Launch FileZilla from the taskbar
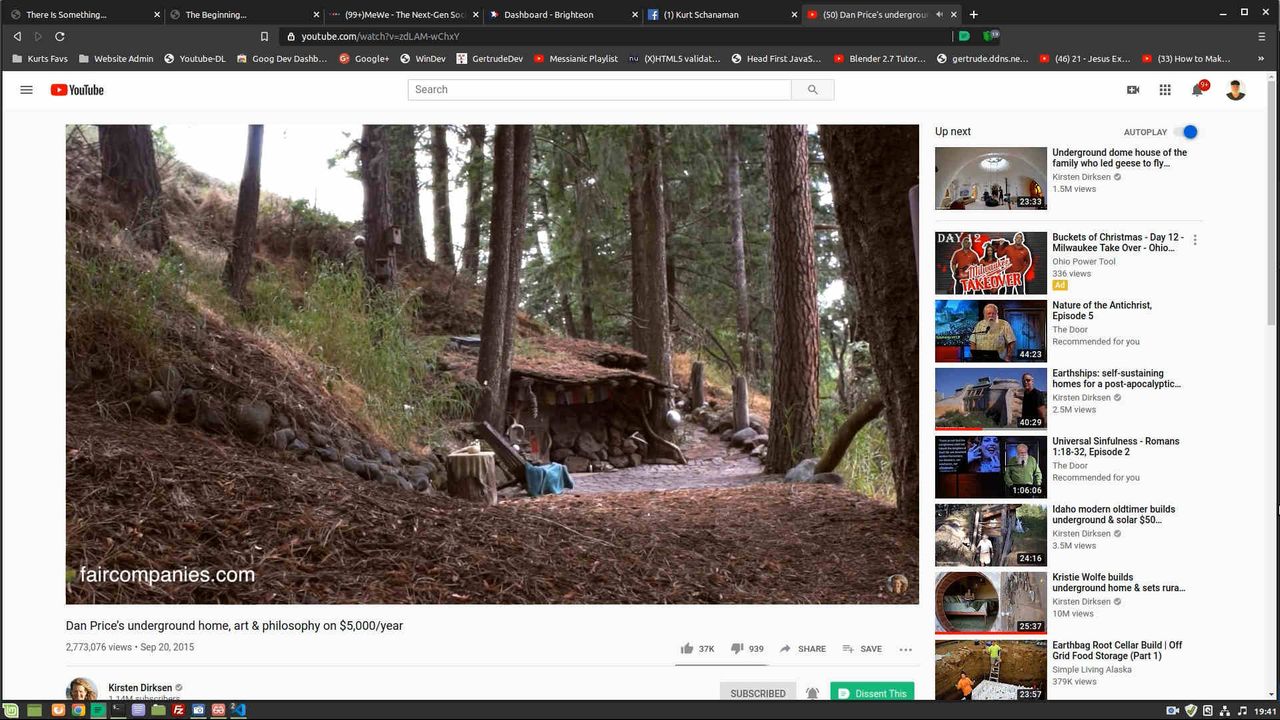This screenshot has width=1280, height=720. [179, 710]
